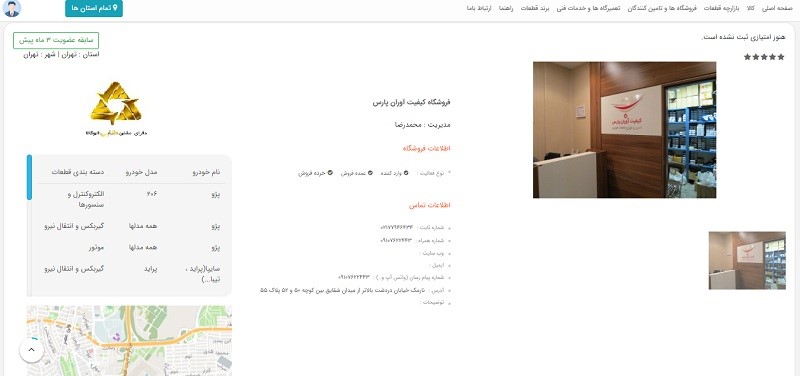Open بازارچه قطعات in the navigation bar
800x376 pixels.
click(x=721, y=8)
